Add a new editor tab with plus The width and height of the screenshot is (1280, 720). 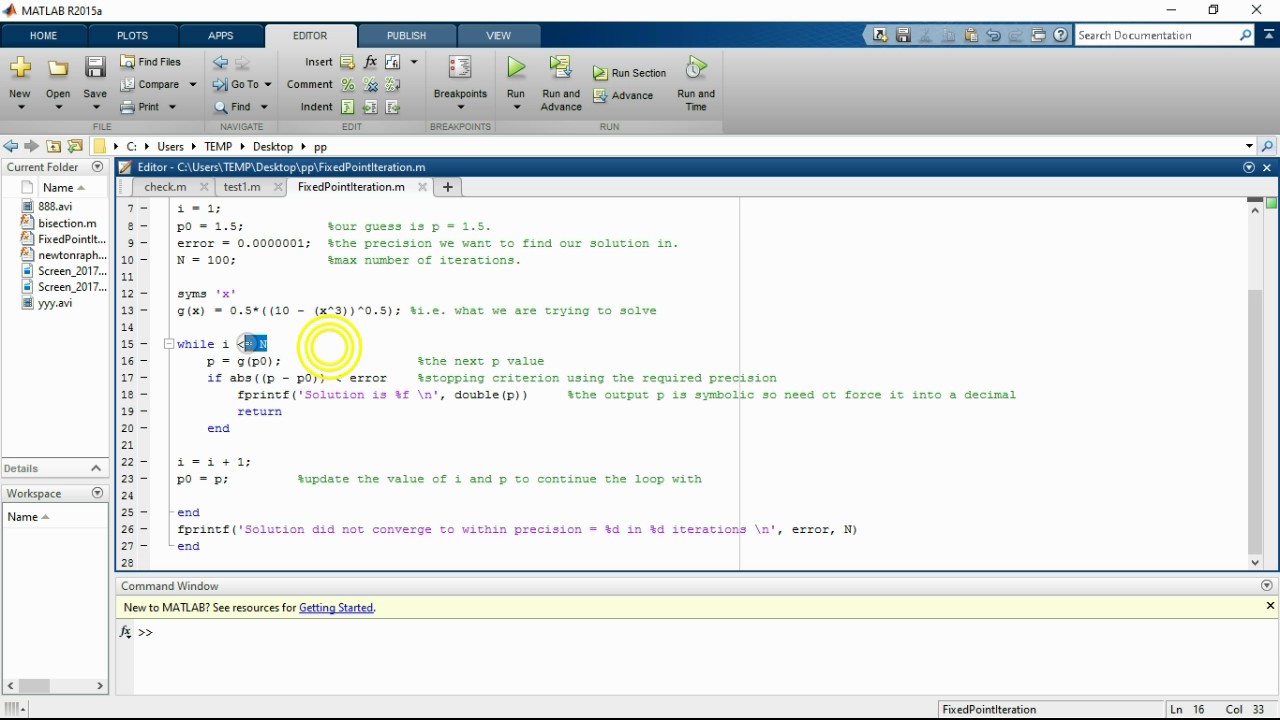[x=448, y=187]
